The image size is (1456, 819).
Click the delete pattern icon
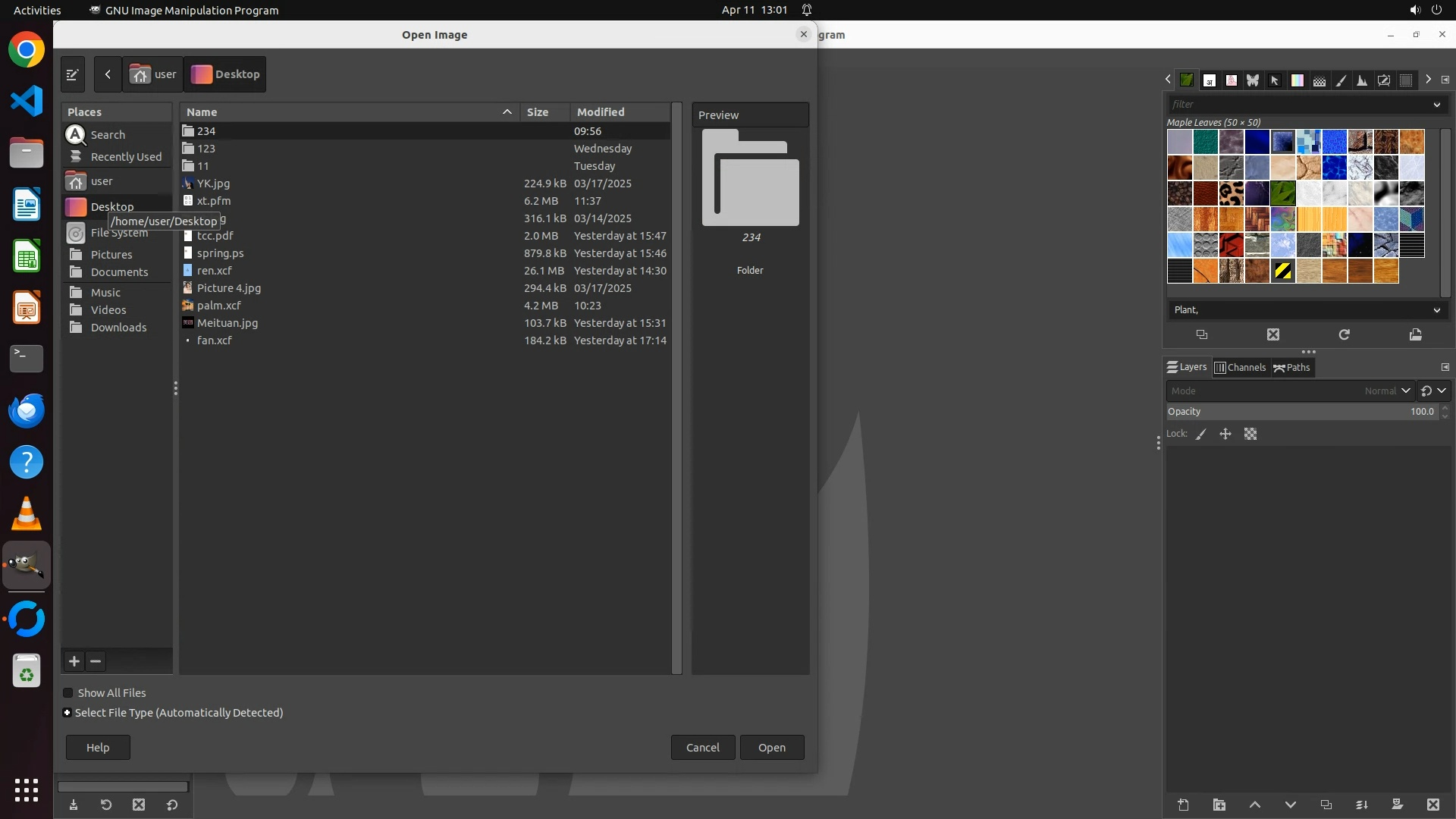pos(1273,334)
